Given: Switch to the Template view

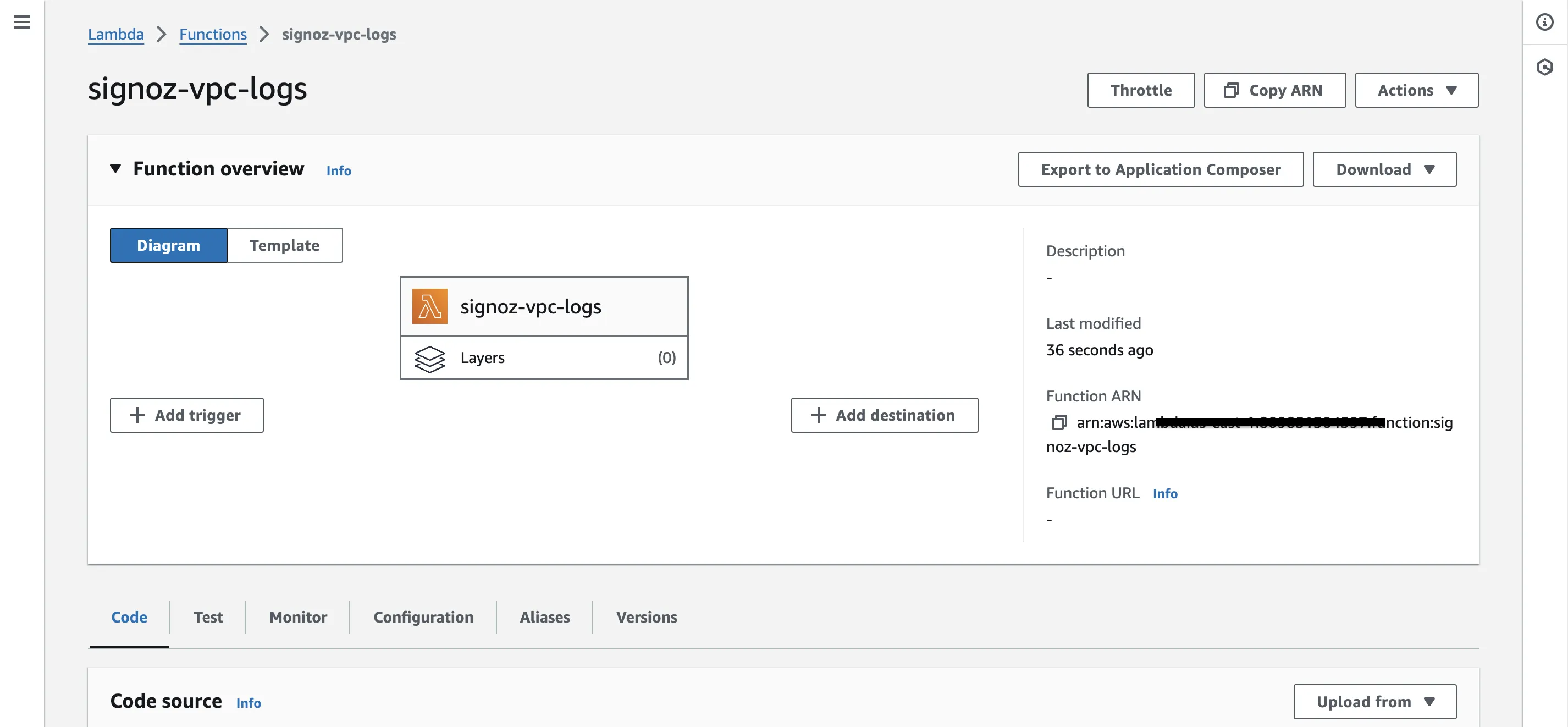Looking at the screenshot, I should pos(284,245).
